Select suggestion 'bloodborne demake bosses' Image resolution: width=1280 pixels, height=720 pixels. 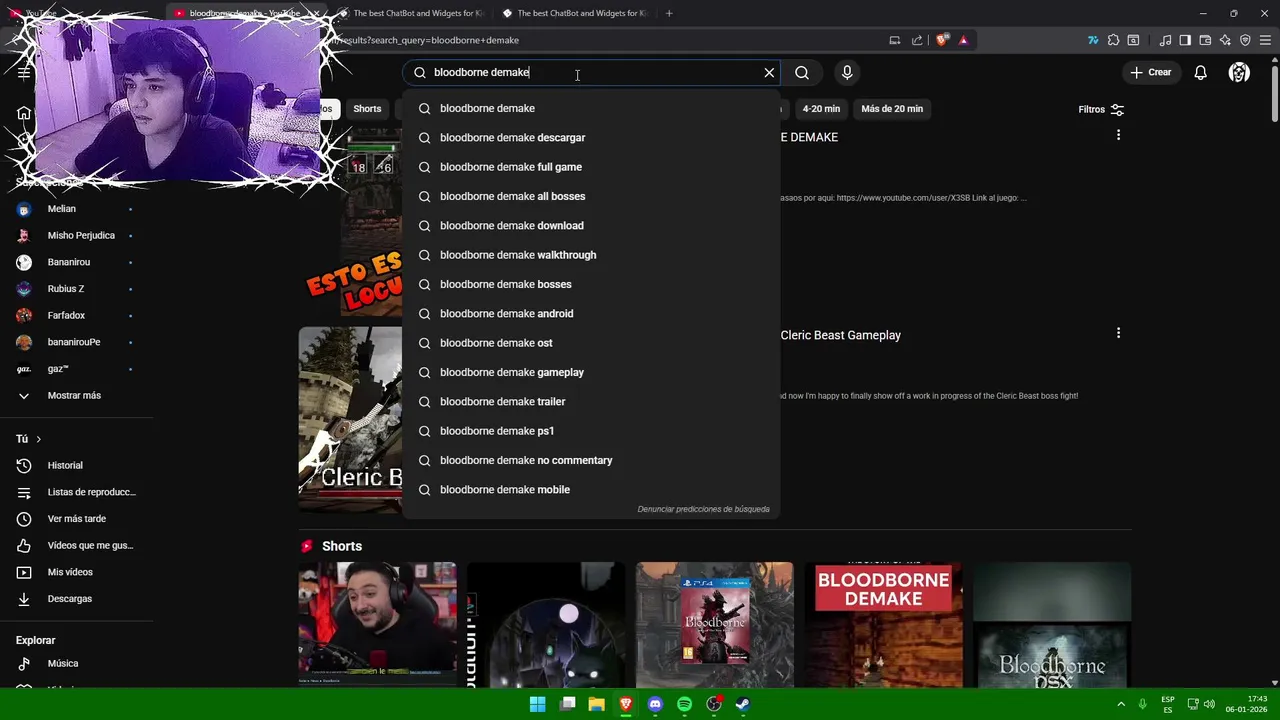pyautogui.click(x=590, y=284)
